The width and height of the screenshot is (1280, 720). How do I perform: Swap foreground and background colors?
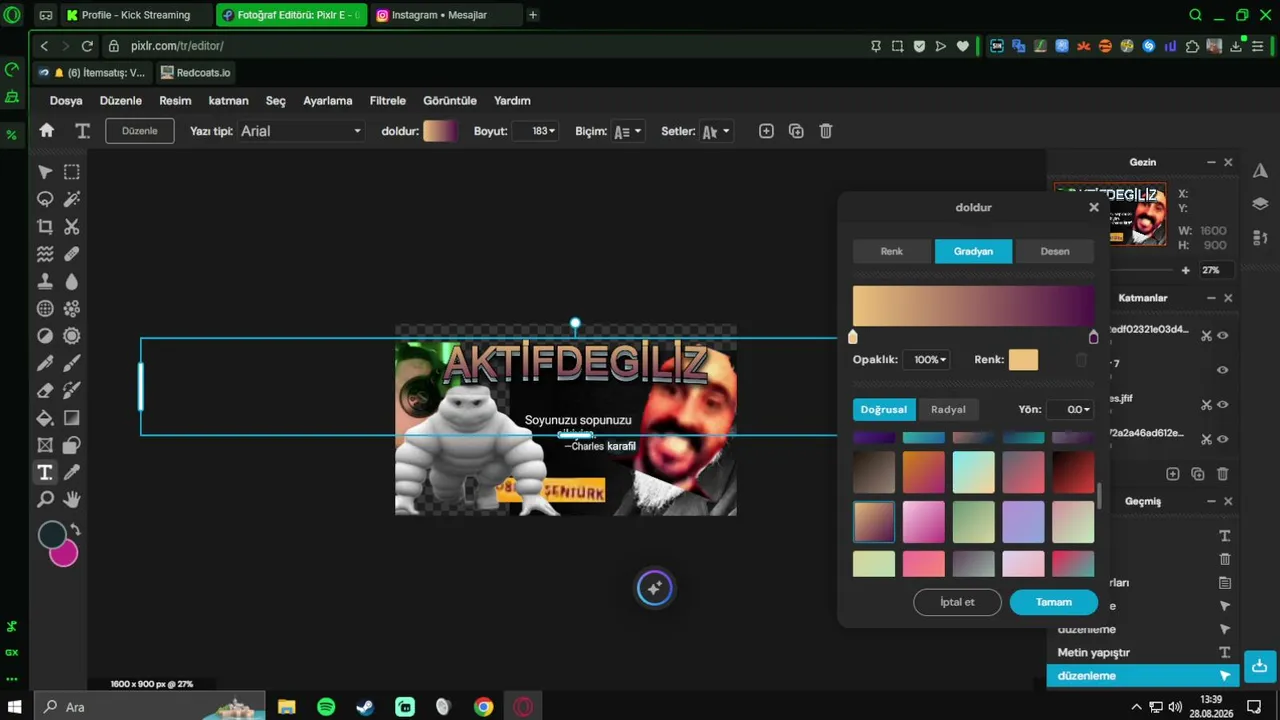[75, 530]
